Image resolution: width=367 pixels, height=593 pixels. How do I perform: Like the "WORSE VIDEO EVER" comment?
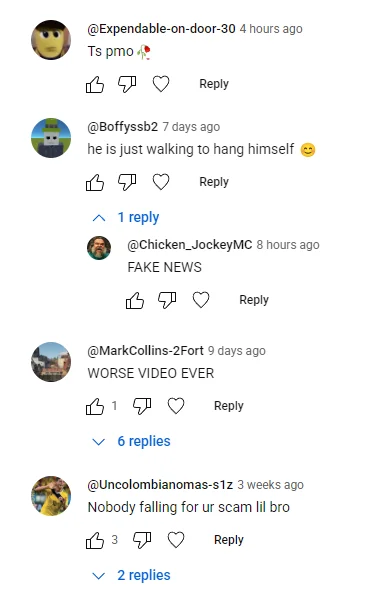tap(95, 406)
